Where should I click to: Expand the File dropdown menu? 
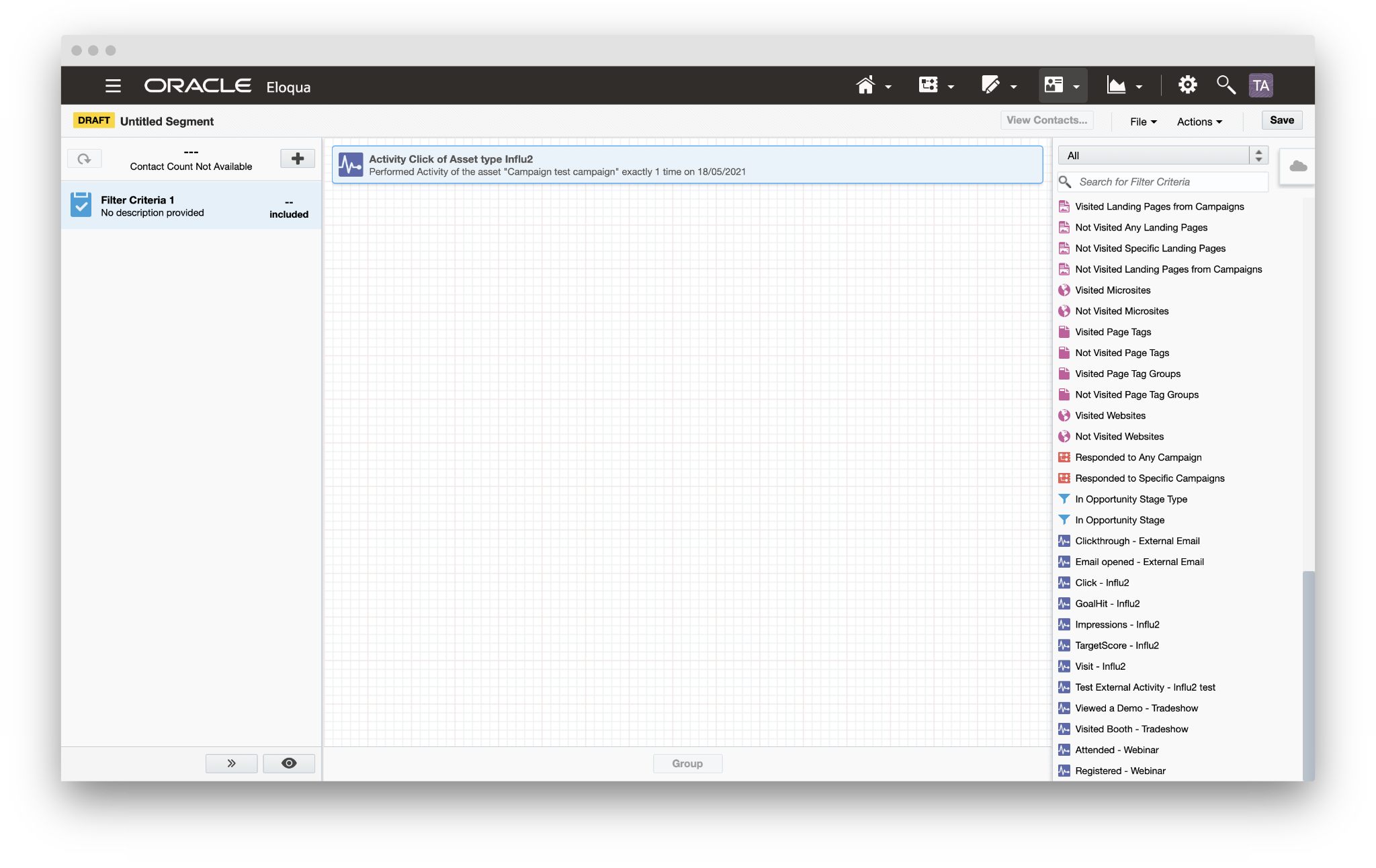click(x=1143, y=122)
